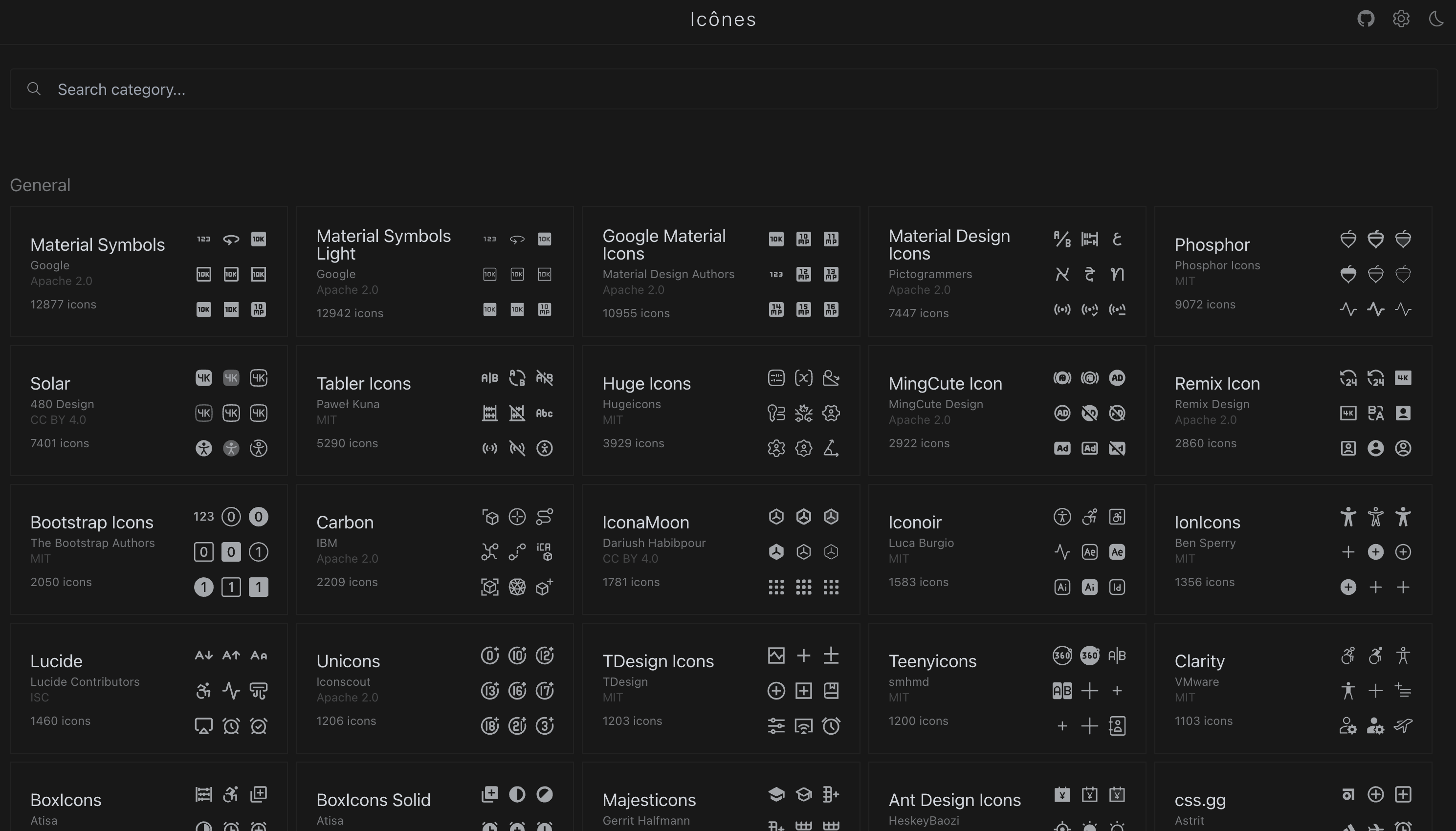Select the Lucide collection title
The width and height of the screenshot is (1456, 831).
coord(56,661)
